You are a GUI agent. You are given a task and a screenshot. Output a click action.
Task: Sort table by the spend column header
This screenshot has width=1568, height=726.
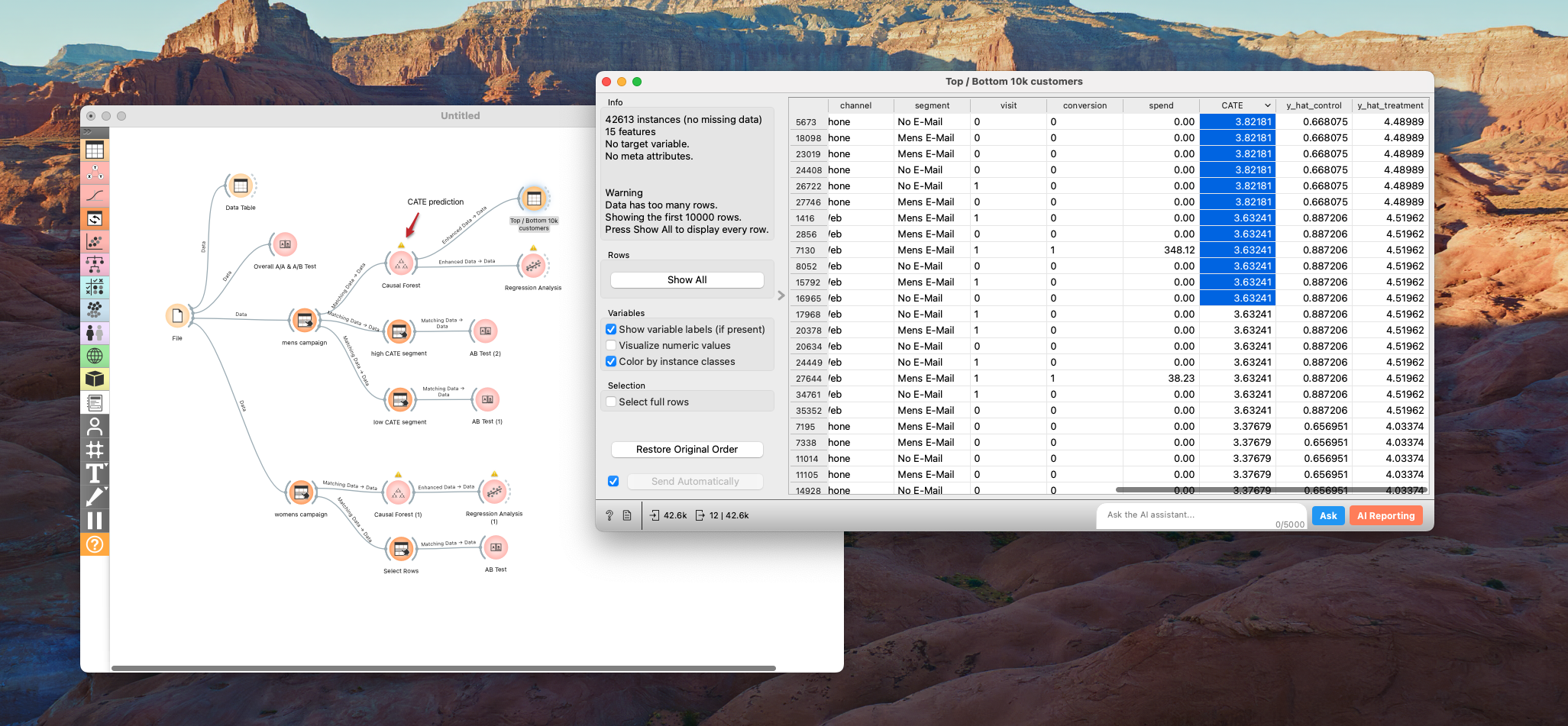tap(1161, 106)
